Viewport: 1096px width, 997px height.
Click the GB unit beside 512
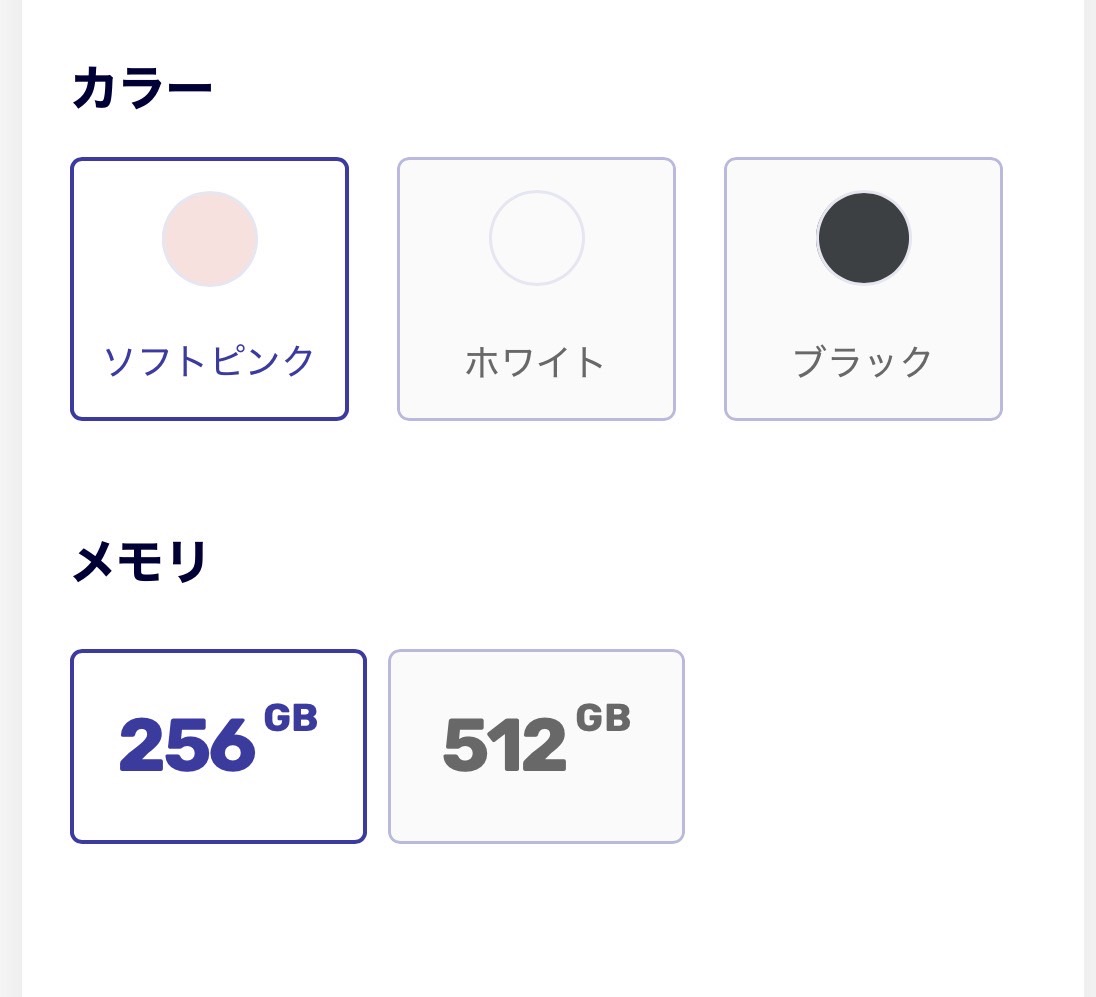point(603,719)
